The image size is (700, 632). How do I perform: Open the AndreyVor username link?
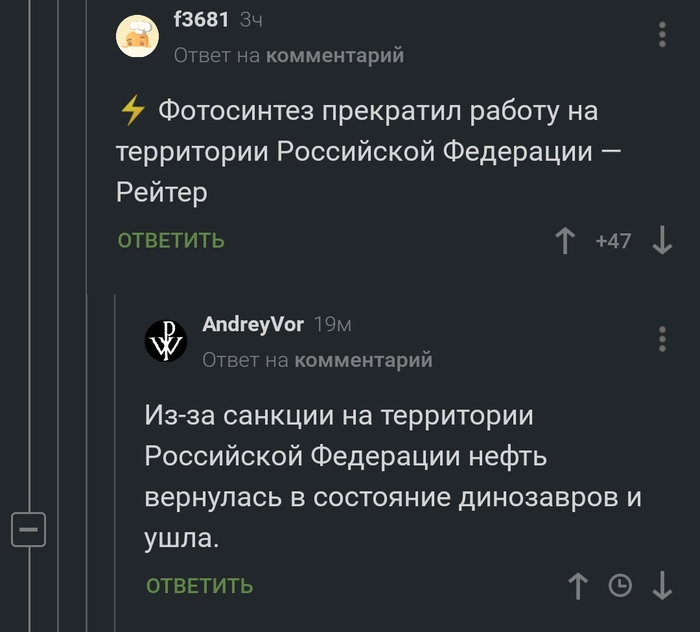tap(253, 324)
